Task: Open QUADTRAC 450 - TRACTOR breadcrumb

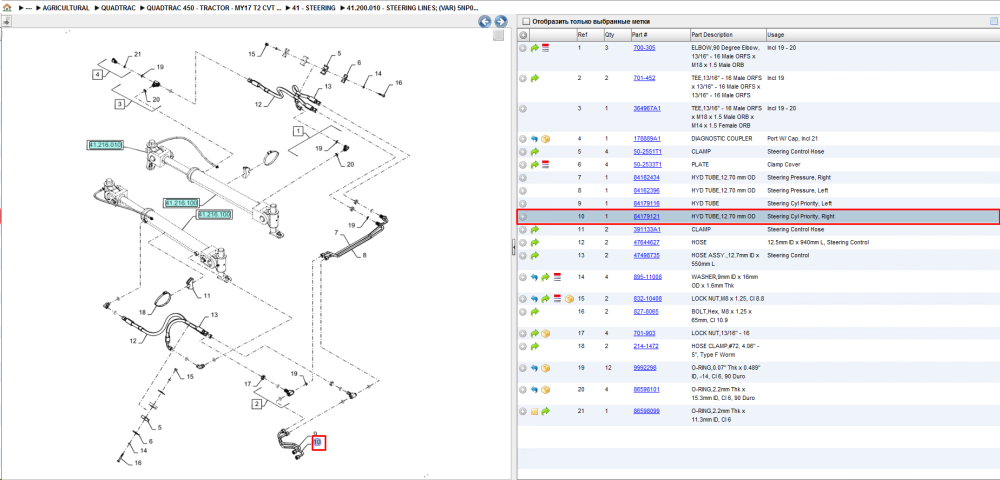Action: (x=214, y=9)
